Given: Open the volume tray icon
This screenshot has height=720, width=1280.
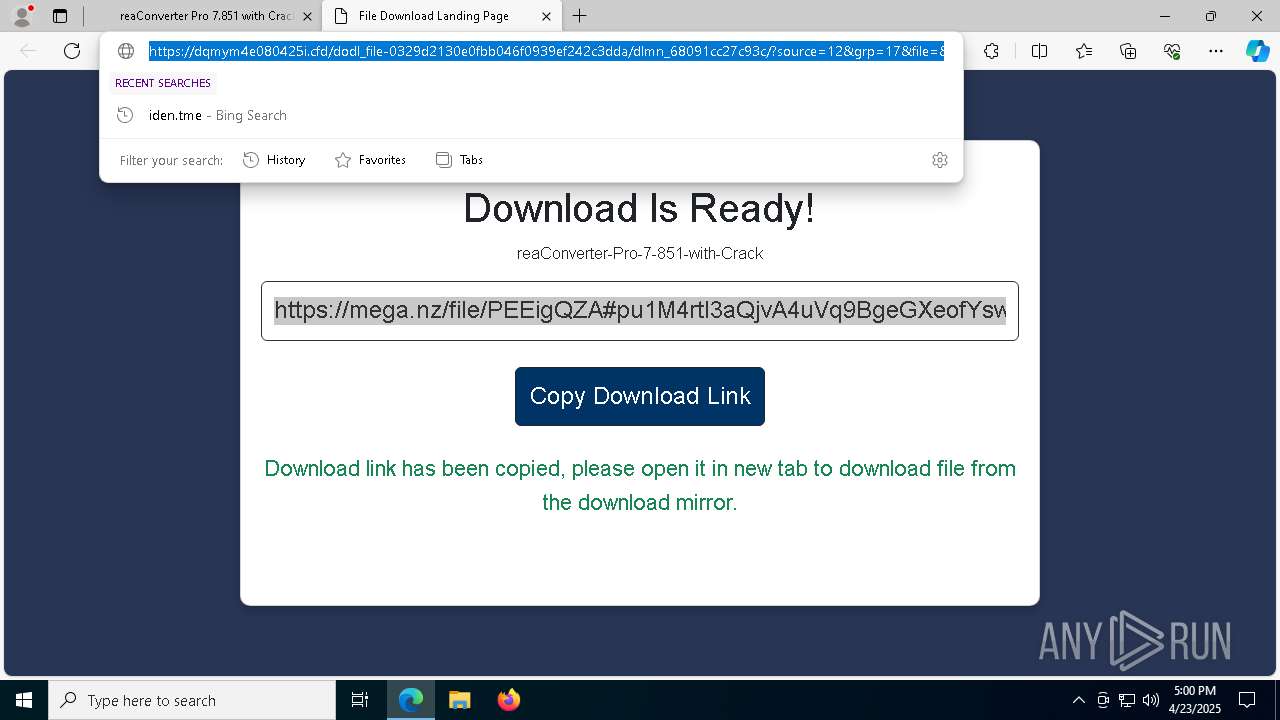Looking at the screenshot, I should (1150, 700).
